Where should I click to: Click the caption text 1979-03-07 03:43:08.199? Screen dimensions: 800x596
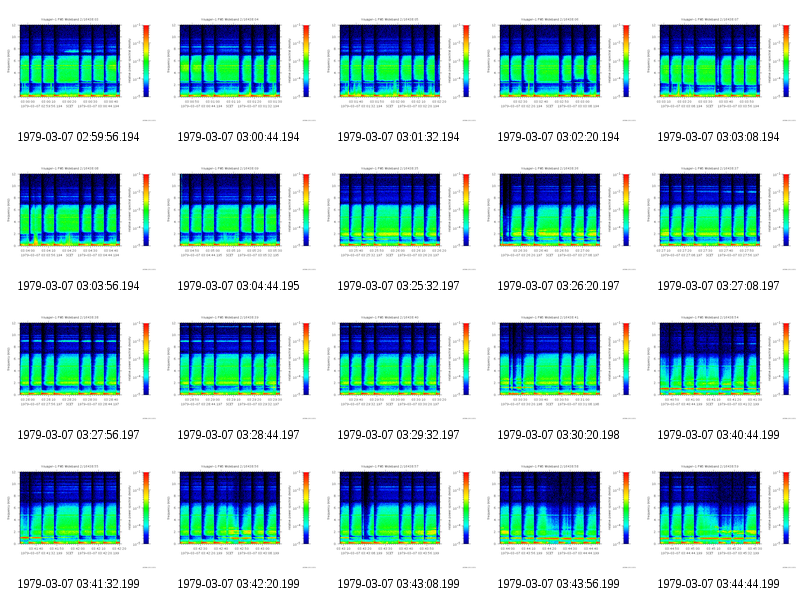398,584
